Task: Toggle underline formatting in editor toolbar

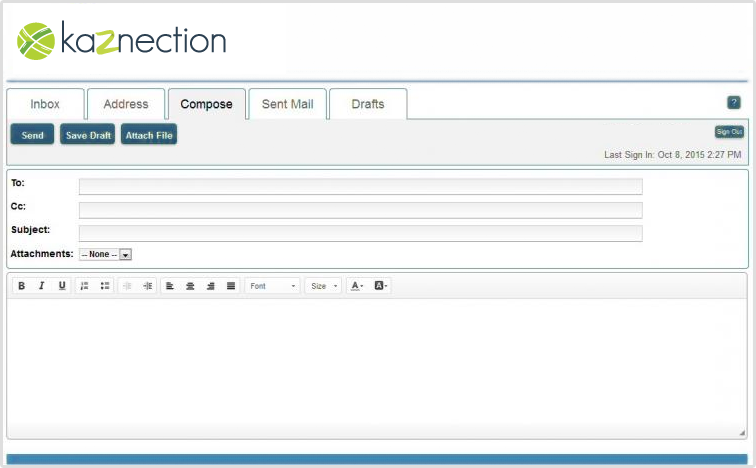Action: coord(62,286)
